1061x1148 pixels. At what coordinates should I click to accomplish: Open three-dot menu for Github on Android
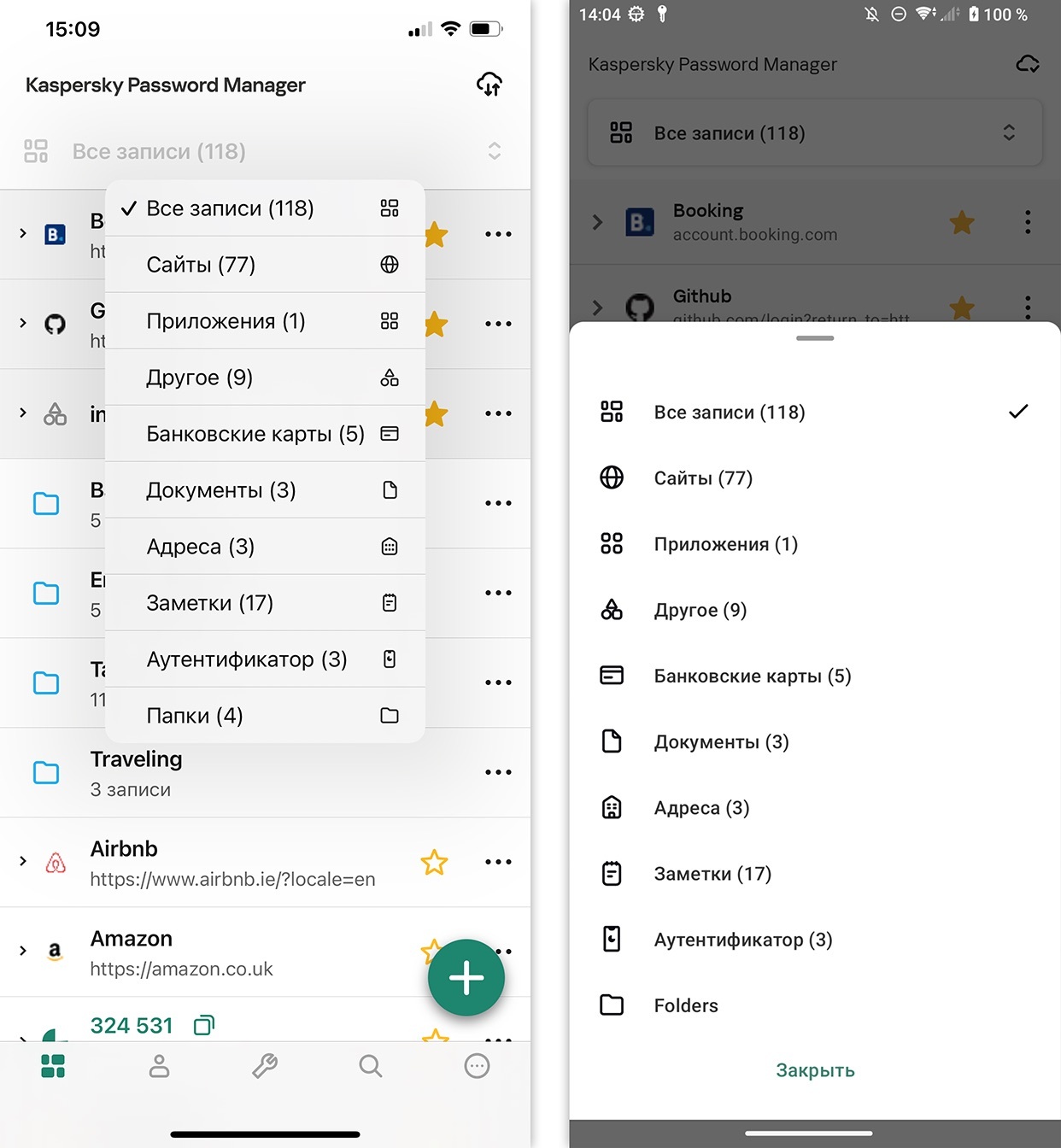(x=1028, y=307)
